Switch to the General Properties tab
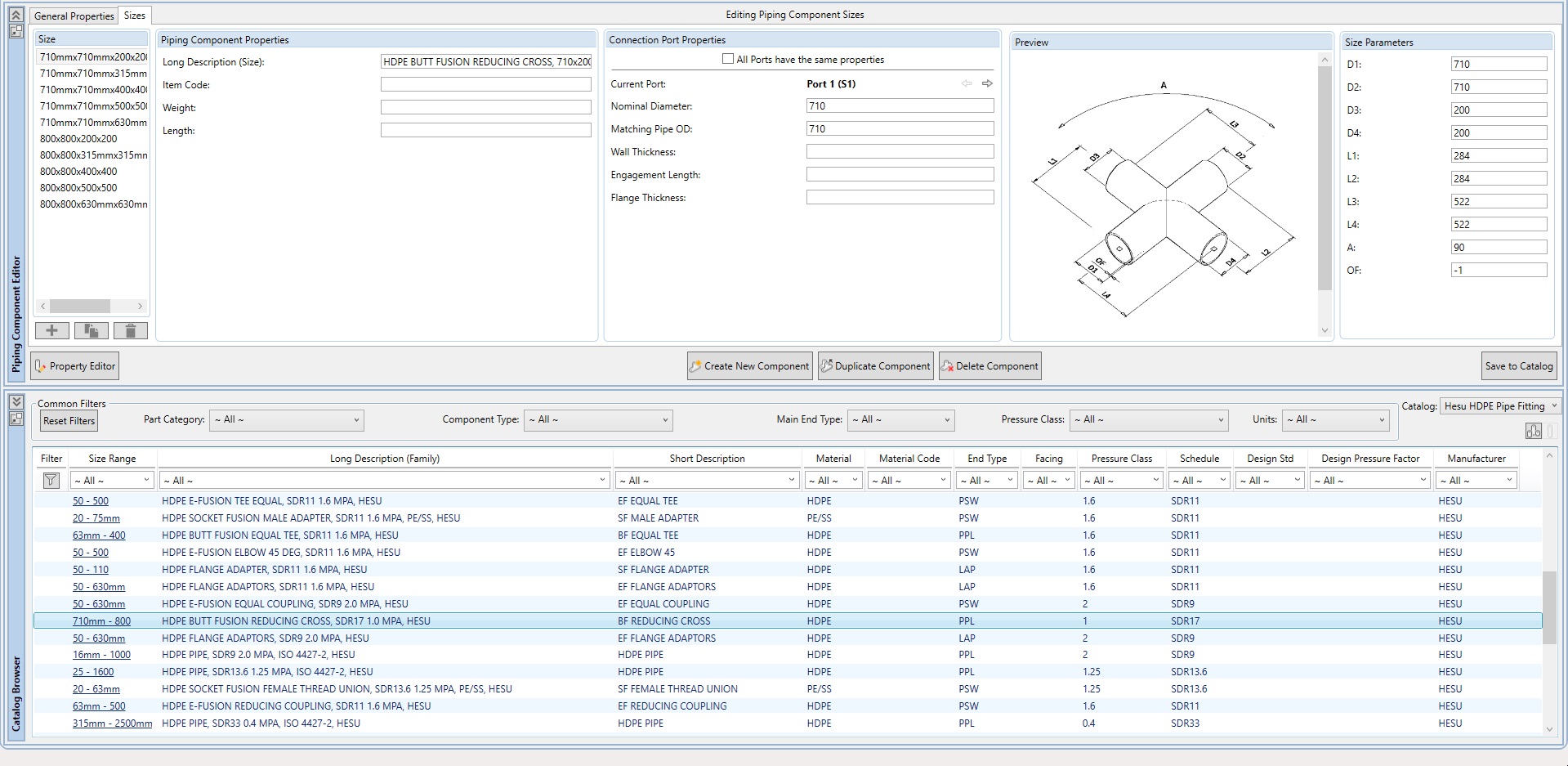Image resolution: width=1568 pixels, height=766 pixels. (x=74, y=16)
